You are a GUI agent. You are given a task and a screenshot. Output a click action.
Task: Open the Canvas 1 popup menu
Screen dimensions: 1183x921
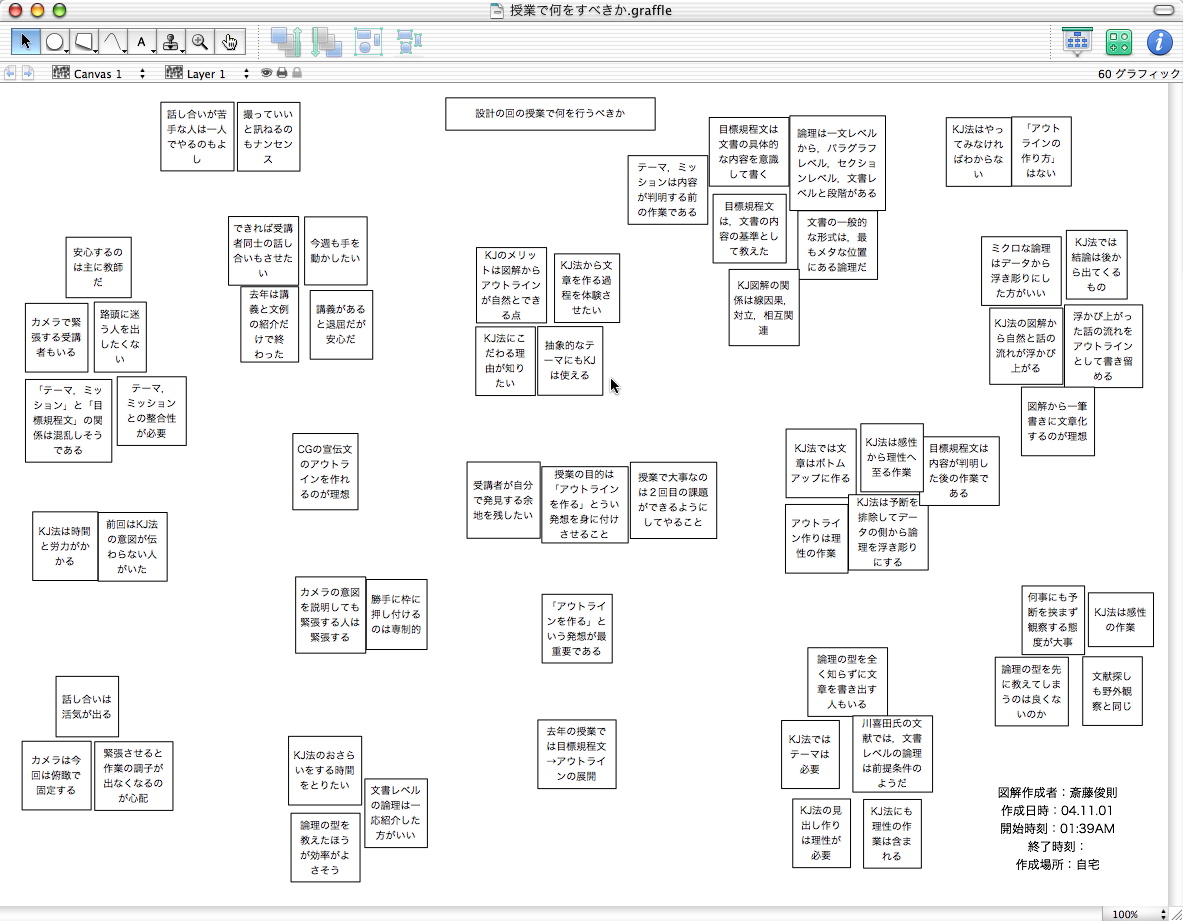(x=99, y=74)
